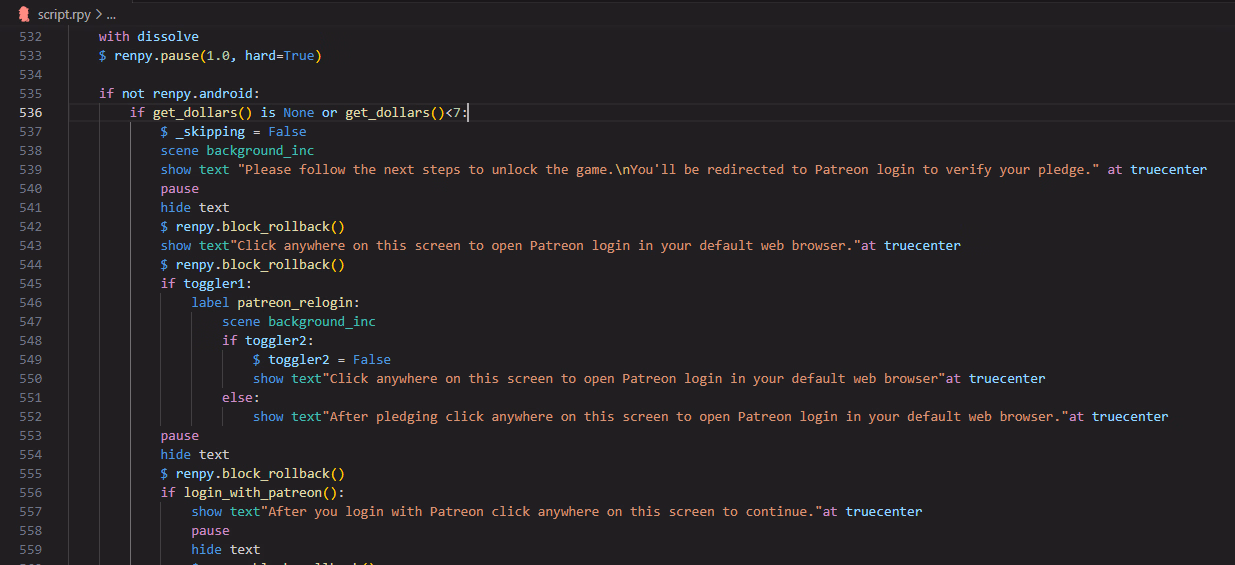Click the Ren'Py file icon in breadcrumb
The height and width of the screenshot is (565, 1235).
(24, 15)
